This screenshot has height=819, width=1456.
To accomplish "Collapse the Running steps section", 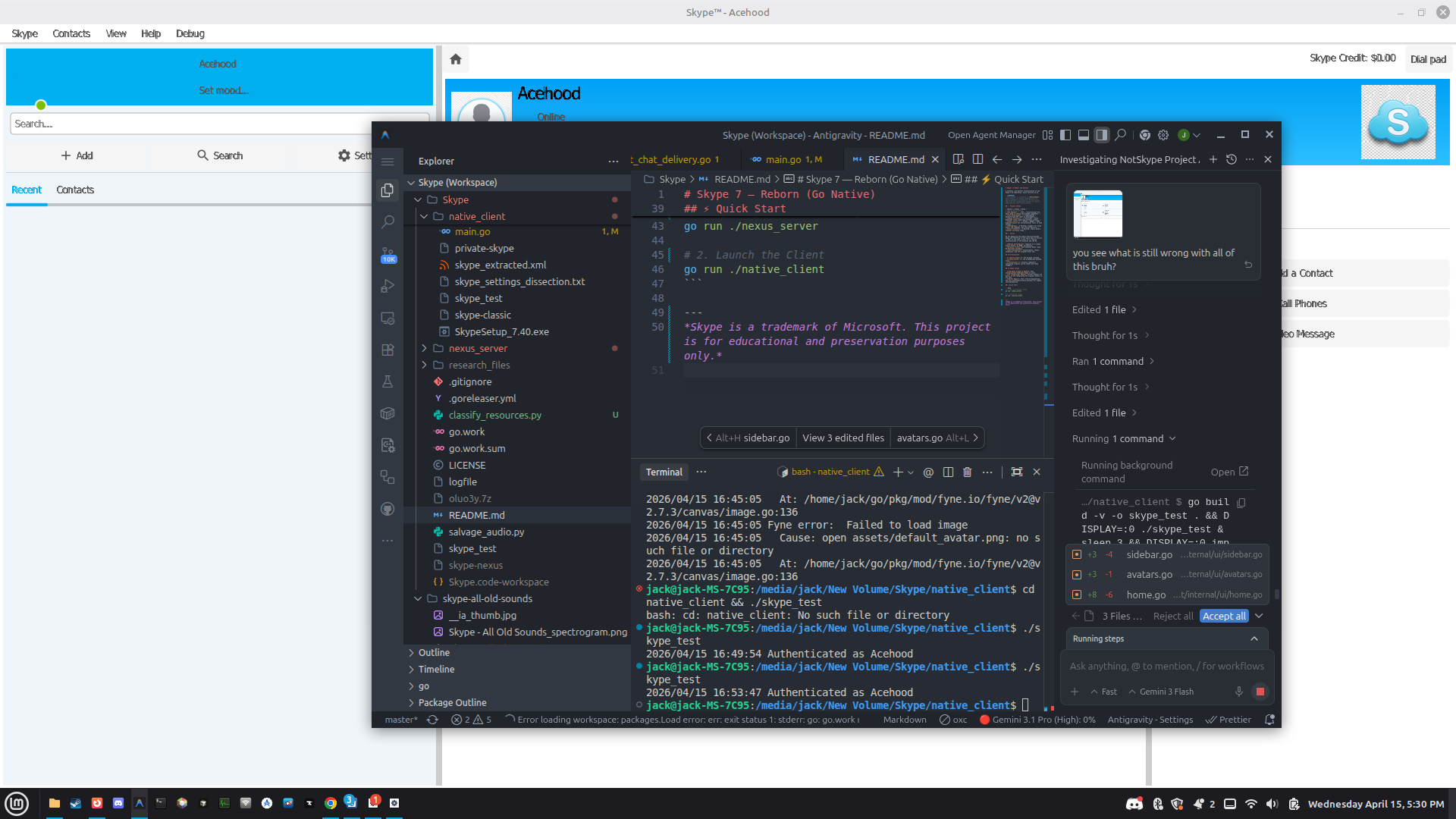I will point(1254,639).
